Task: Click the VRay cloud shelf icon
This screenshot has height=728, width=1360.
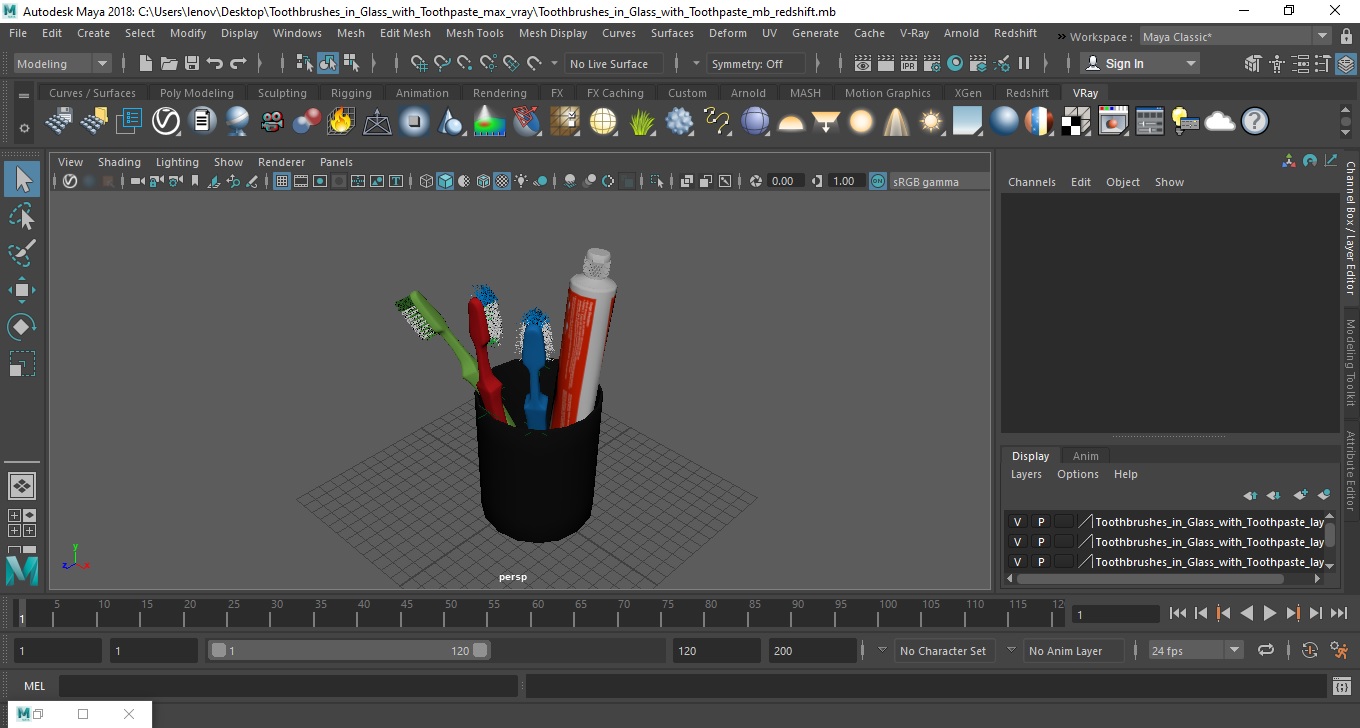Action: tap(1220, 122)
